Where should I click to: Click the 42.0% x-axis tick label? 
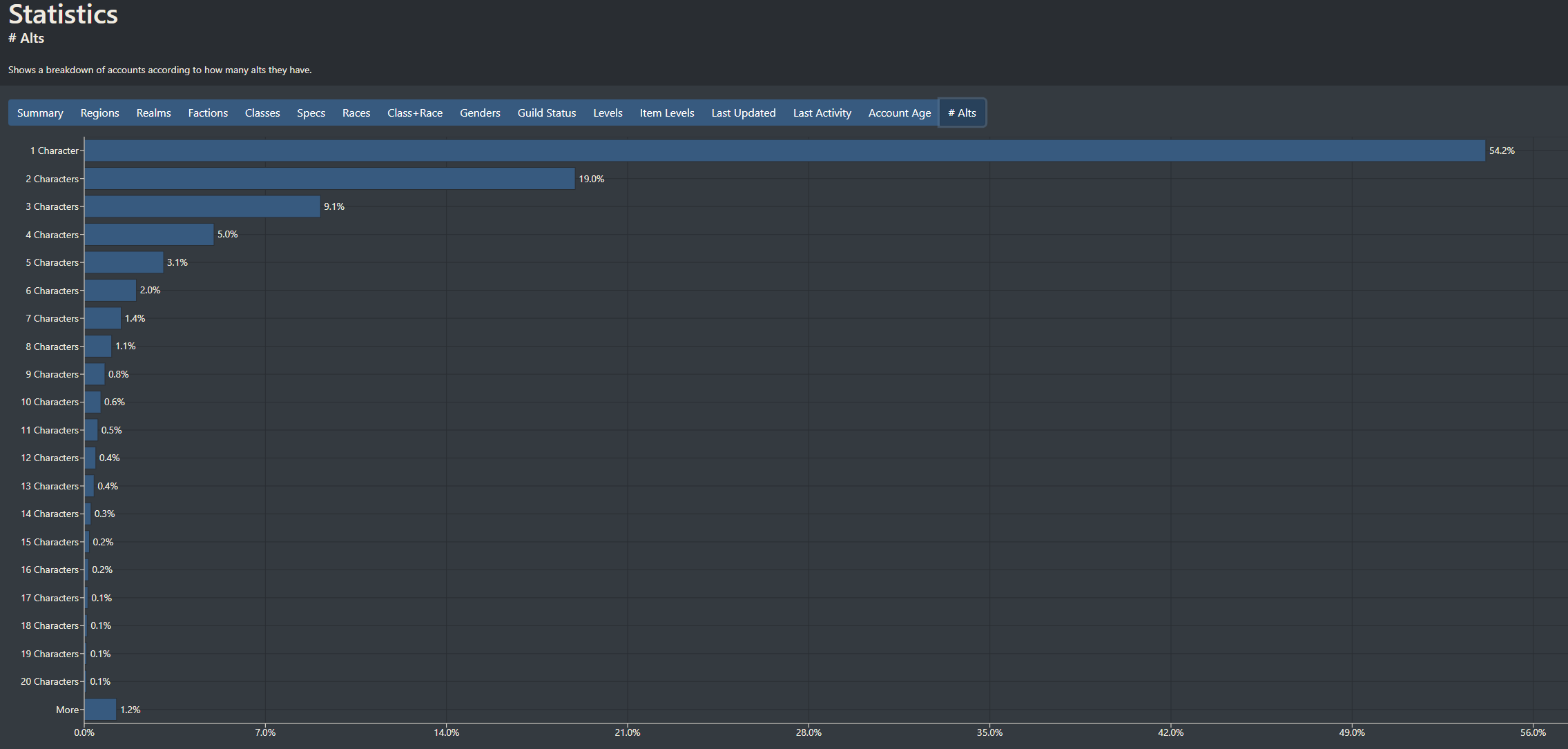coord(1171,732)
